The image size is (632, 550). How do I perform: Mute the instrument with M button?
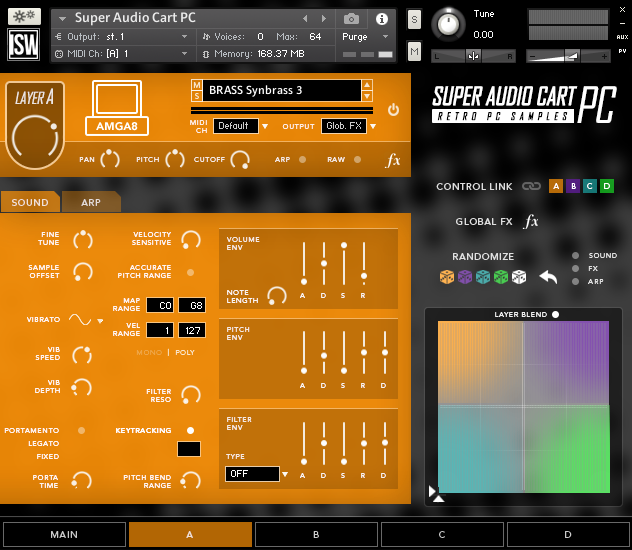click(x=414, y=52)
